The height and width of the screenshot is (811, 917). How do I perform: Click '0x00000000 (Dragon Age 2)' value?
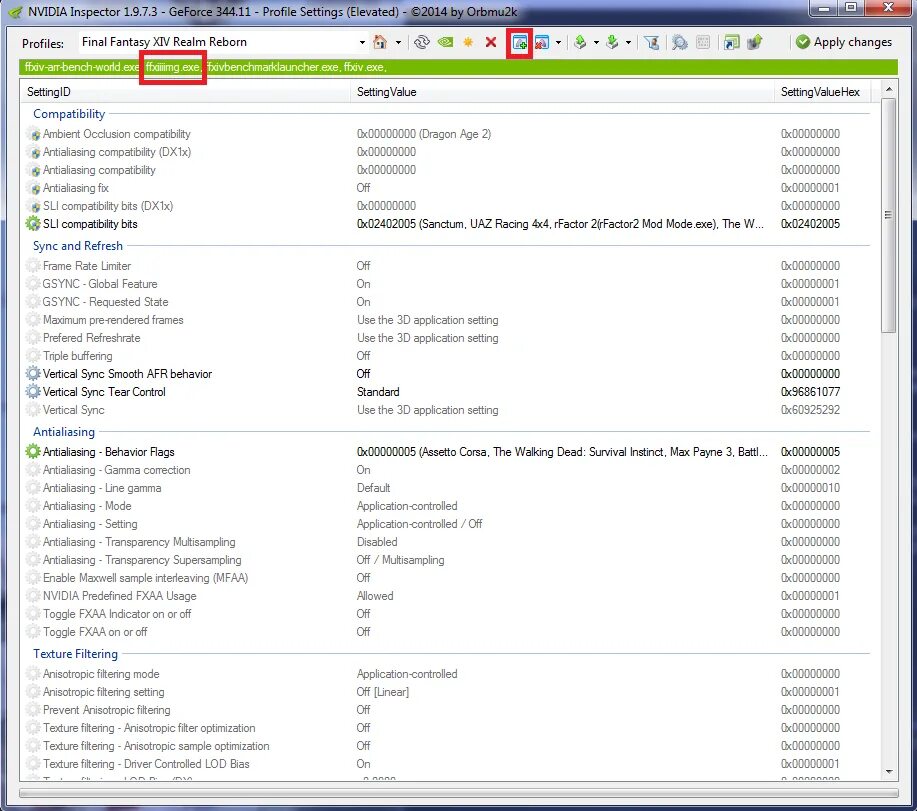pyautogui.click(x=424, y=134)
